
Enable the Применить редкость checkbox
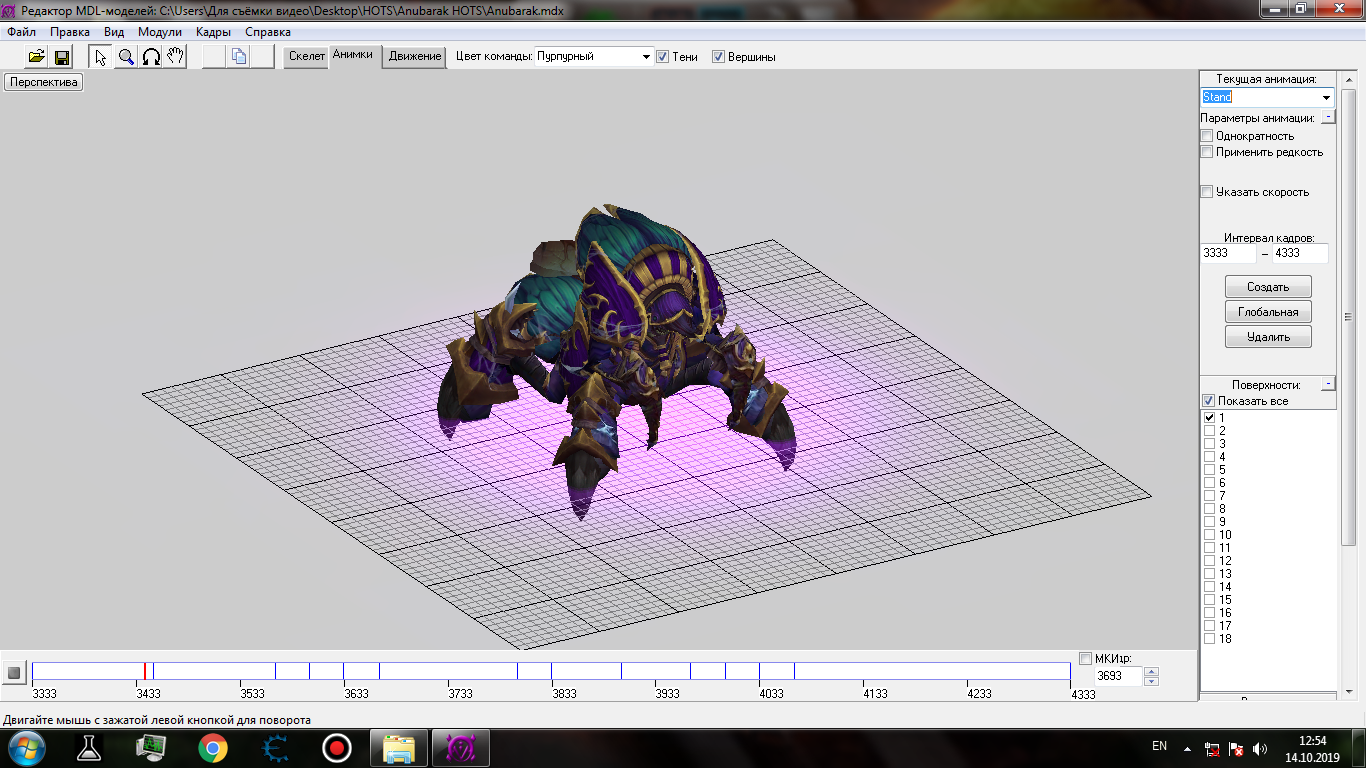click(1207, 152)
